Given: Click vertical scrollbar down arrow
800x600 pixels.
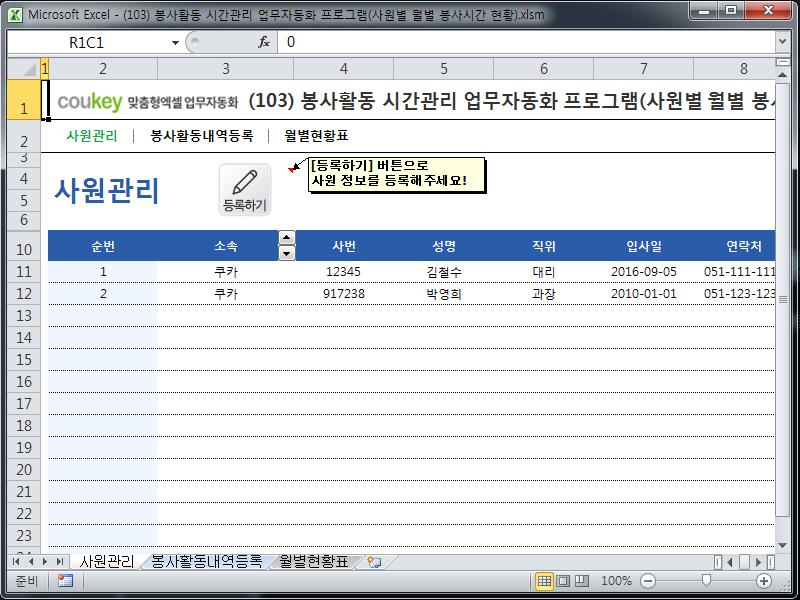Looking at the screenshot, I should click(x=782, y=546).
